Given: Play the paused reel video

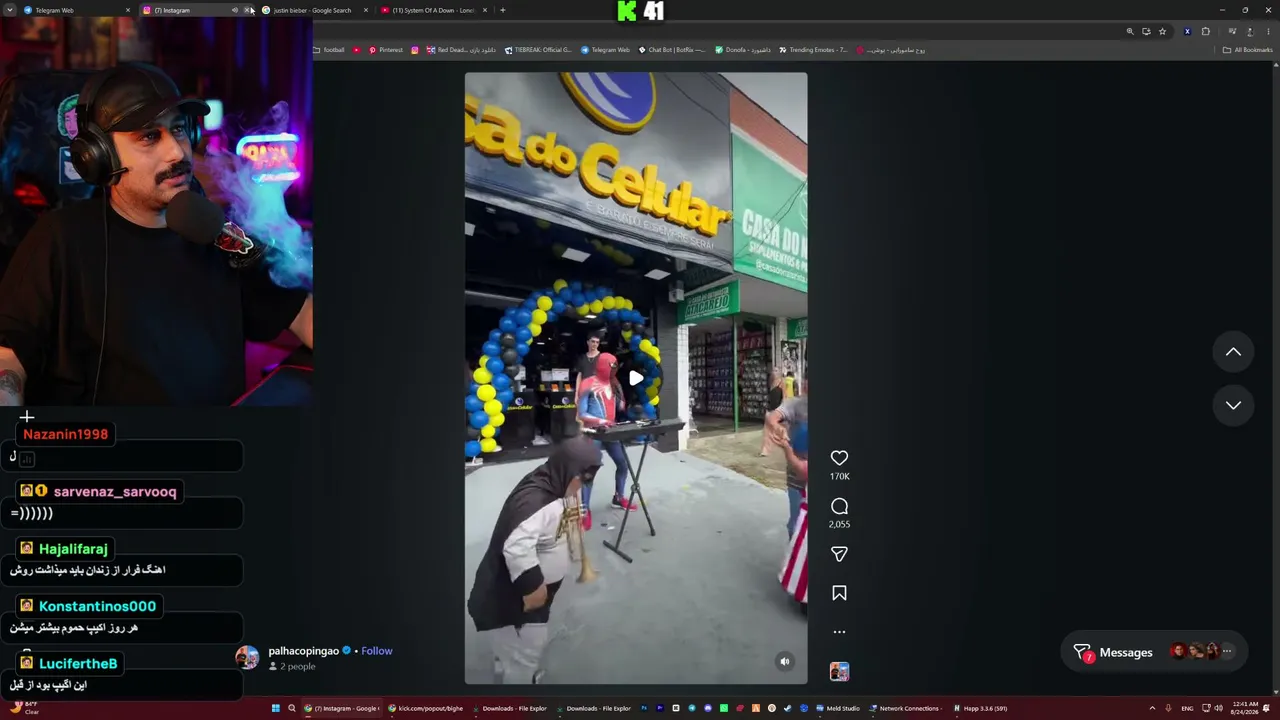Looking at the screenshot, I should 636,378.
